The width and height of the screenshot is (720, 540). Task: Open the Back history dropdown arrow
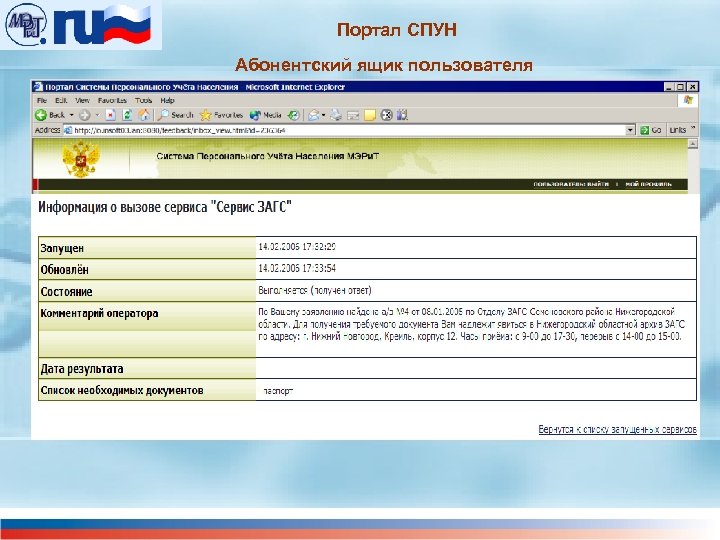(x=72, y=115)
